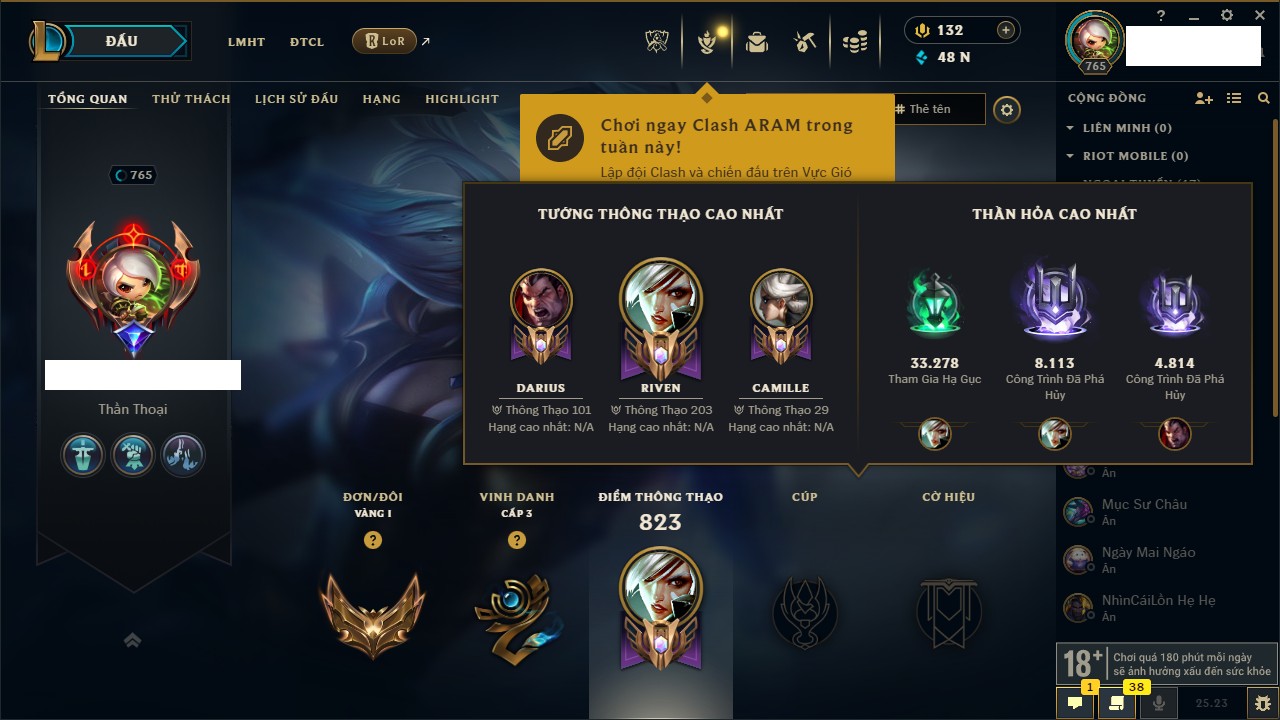Toggle friend list grouping view icon

(x=1234, y=98)
